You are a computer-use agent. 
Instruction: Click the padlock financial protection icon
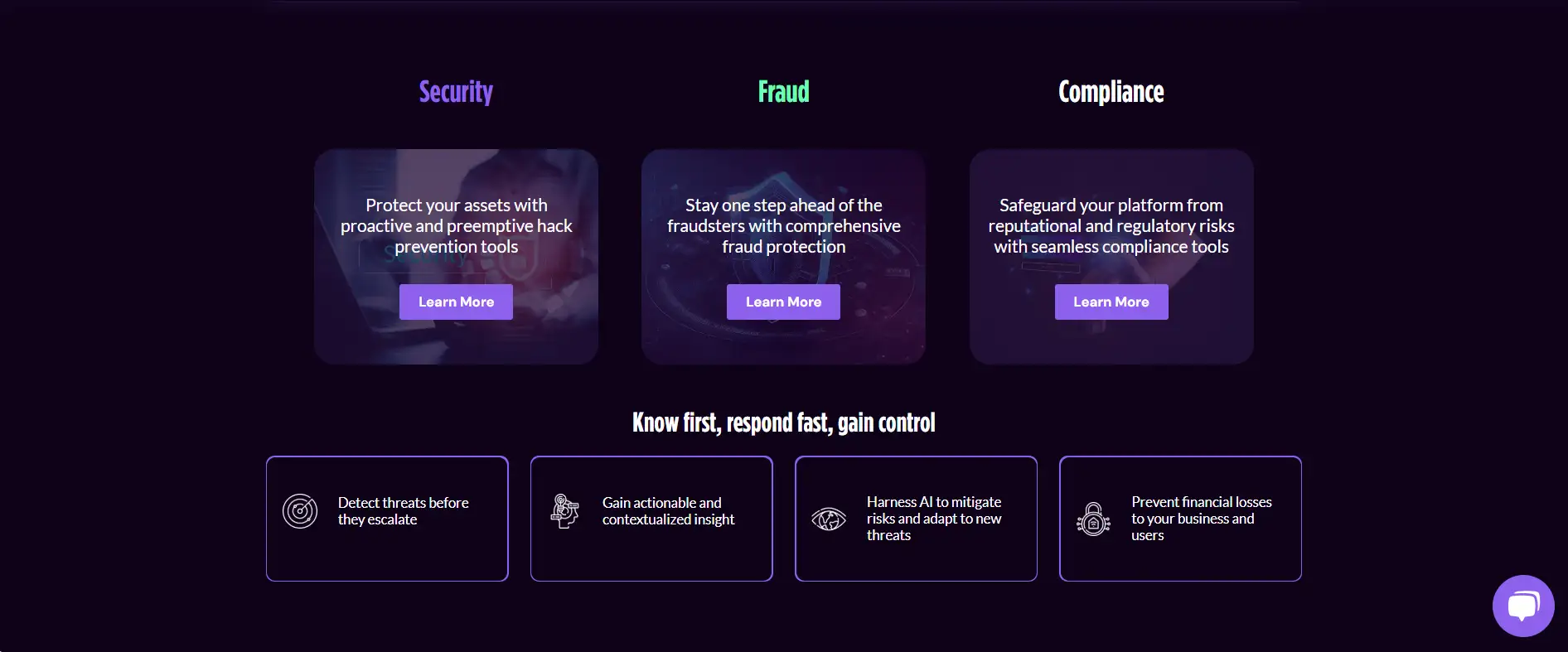(1093, 519)
